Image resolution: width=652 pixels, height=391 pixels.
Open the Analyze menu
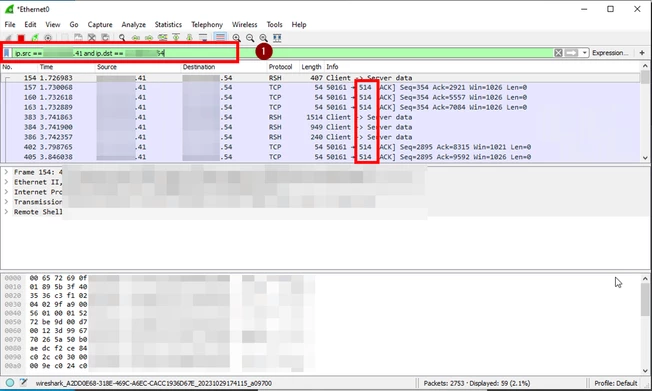133,25
